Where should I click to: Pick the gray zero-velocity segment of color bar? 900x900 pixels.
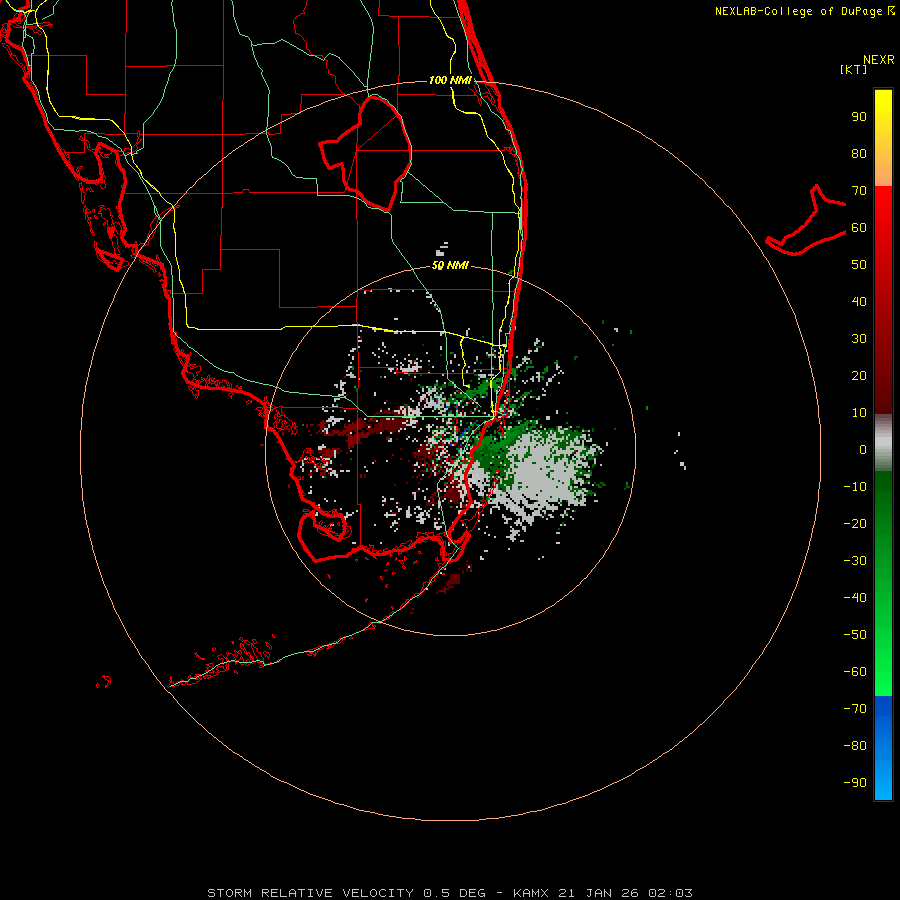(883, 443)
